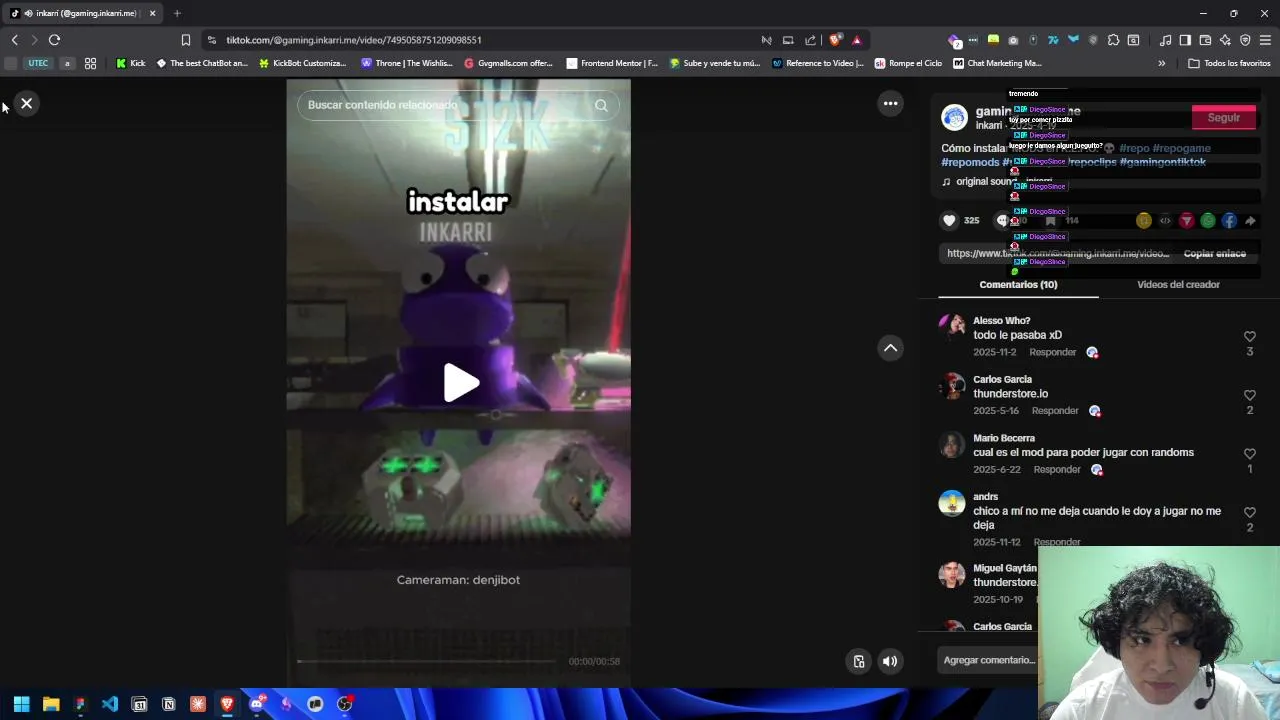Click the Brave Shields lion icon

coord(835,40)
